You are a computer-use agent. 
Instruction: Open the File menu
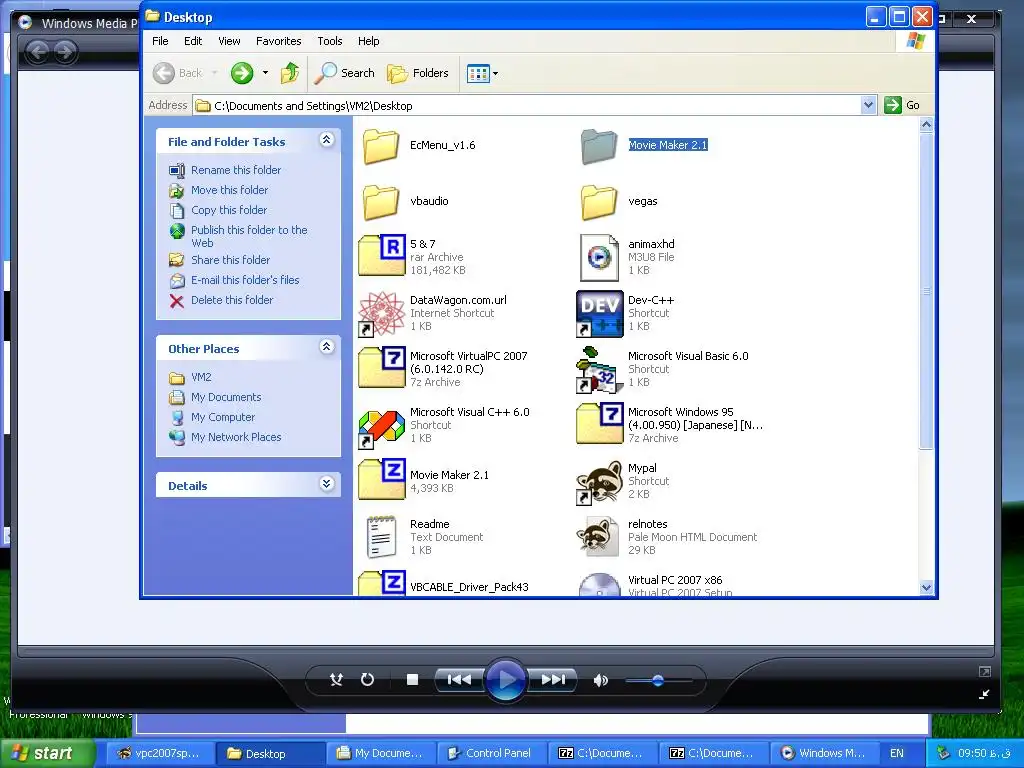[x=160, y=41]
